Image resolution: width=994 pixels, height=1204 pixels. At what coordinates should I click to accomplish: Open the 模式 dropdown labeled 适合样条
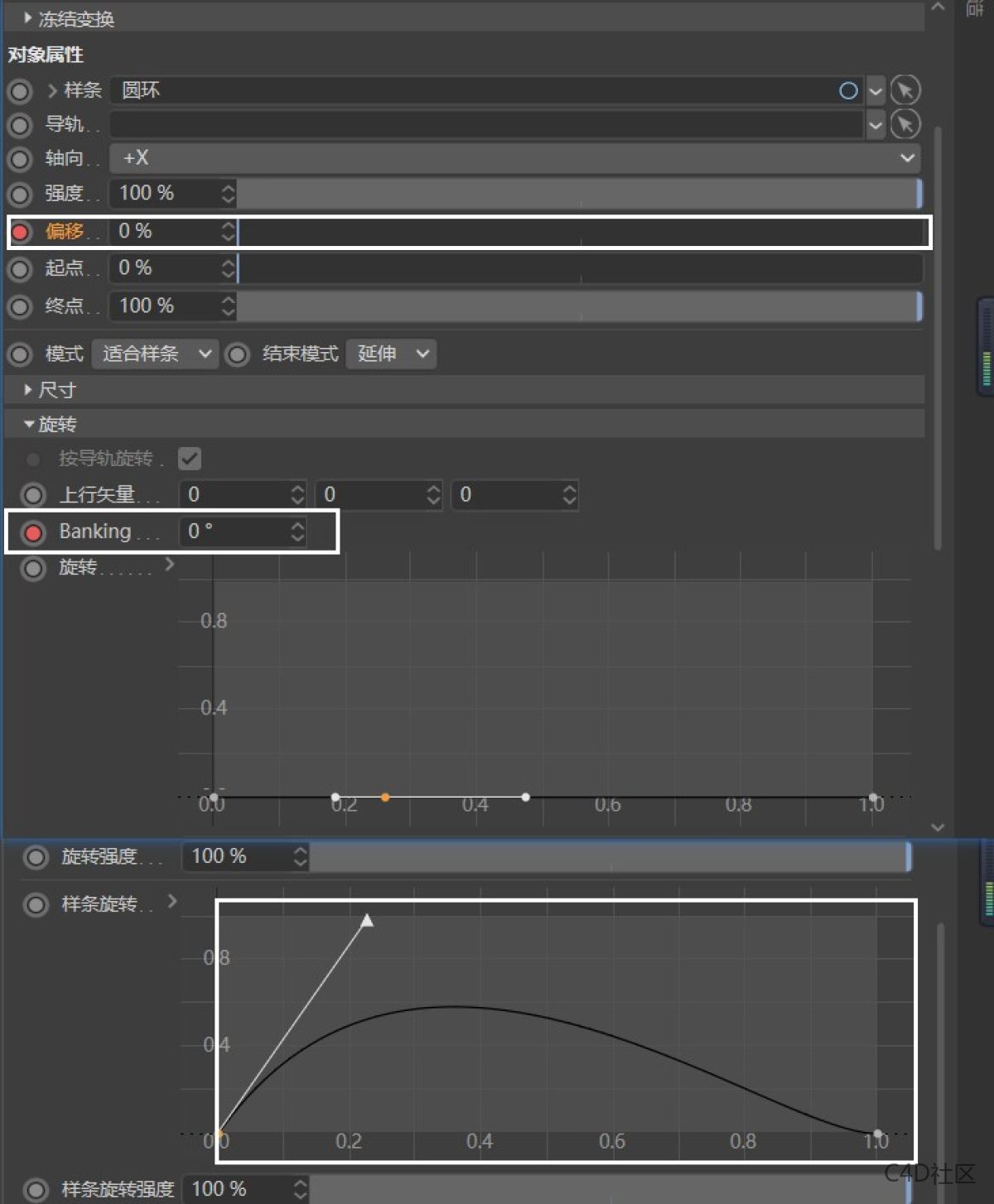click(154, 354)
